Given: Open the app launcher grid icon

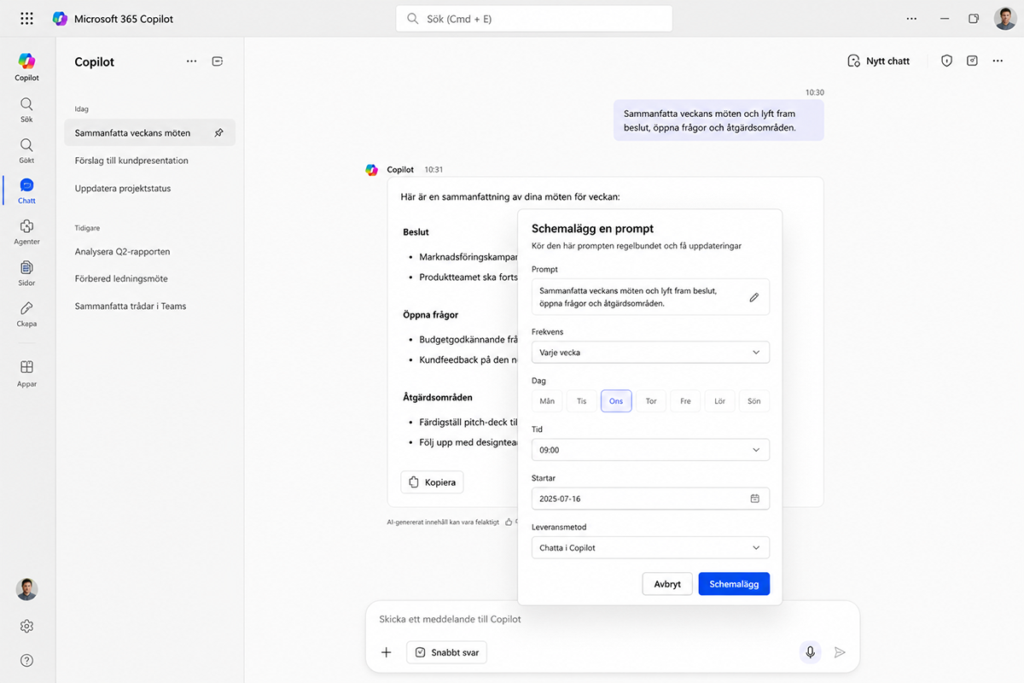Looking at the screenshot, I should pyautogui.click(x=27, y=18).
